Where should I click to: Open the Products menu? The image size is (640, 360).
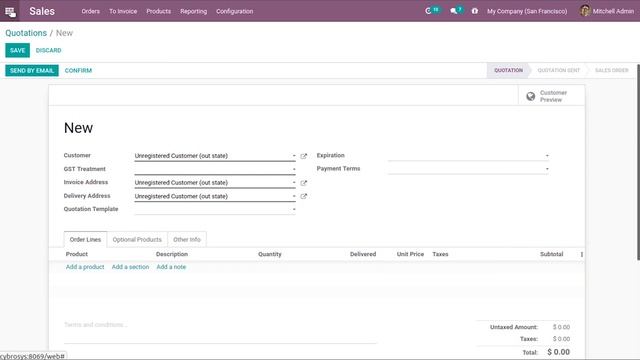click(158, 11)
